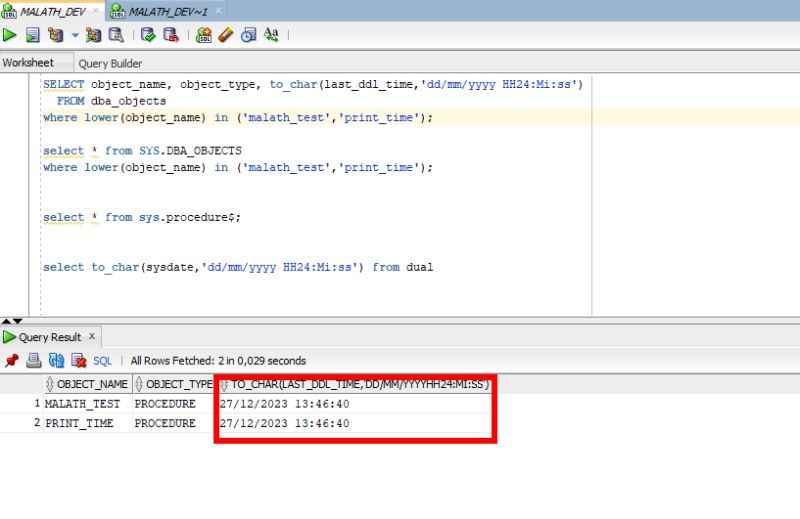The width and height of the screenshot is (800, 519).
Task: Close the Query Result tab
Action: (x=92, y=336)
